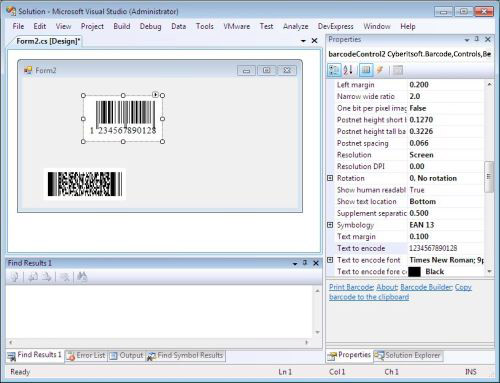Image resolution: width=500 pixels, height=383 pixels.
Task: Expand the Symbology property
Action: click(330, 225)
